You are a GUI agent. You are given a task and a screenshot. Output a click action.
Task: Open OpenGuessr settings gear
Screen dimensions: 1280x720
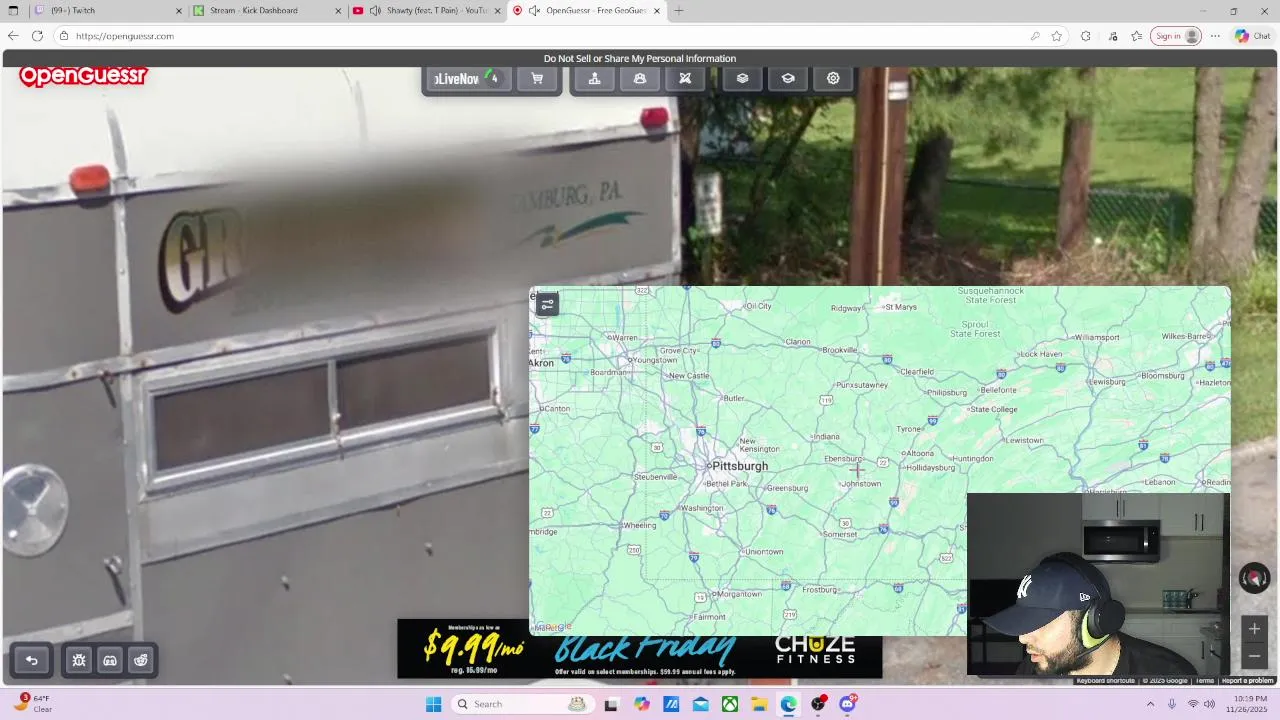[833, 79]
